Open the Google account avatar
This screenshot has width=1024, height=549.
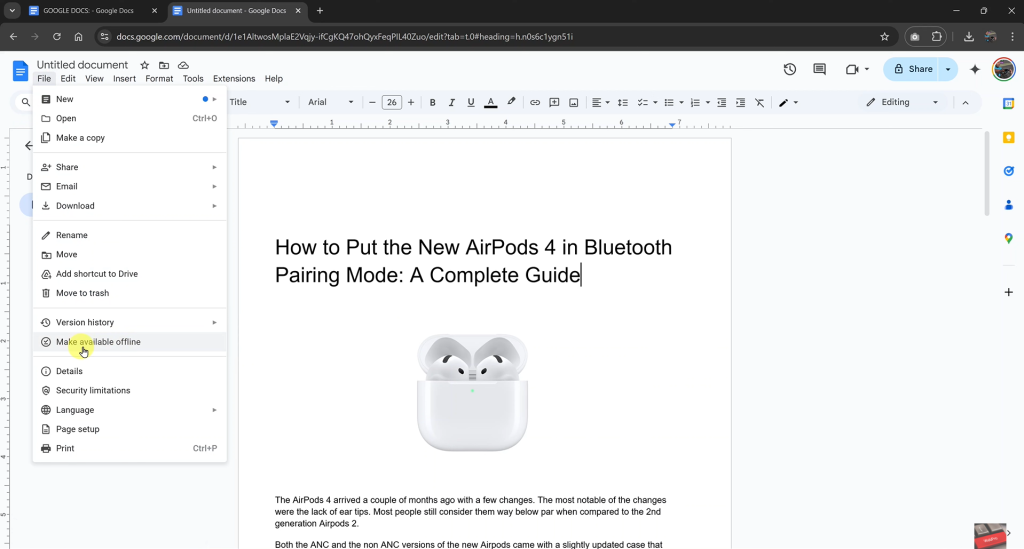[1004, 69]
